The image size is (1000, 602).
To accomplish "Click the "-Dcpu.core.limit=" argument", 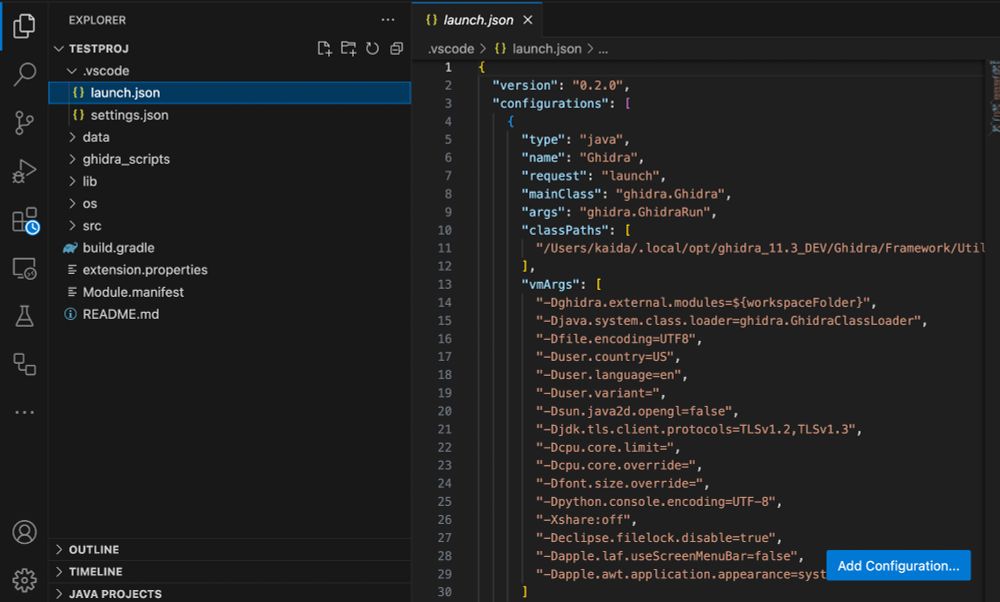I will click(x=604, y=448).
